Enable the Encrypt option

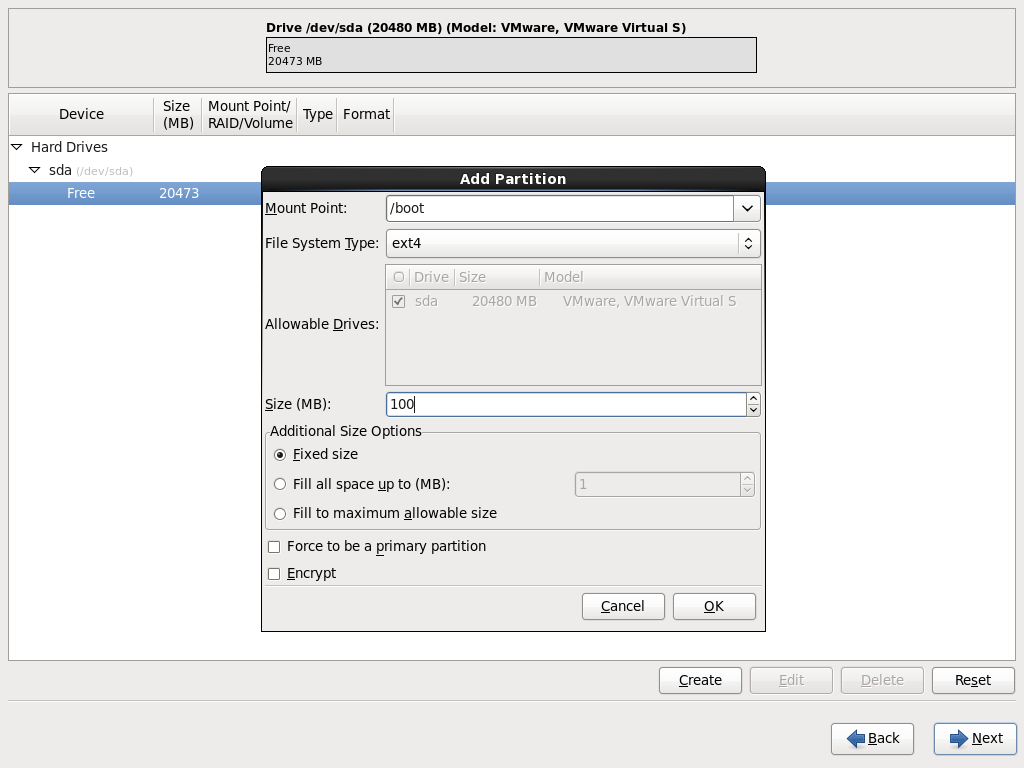click(x=274, y=573)
